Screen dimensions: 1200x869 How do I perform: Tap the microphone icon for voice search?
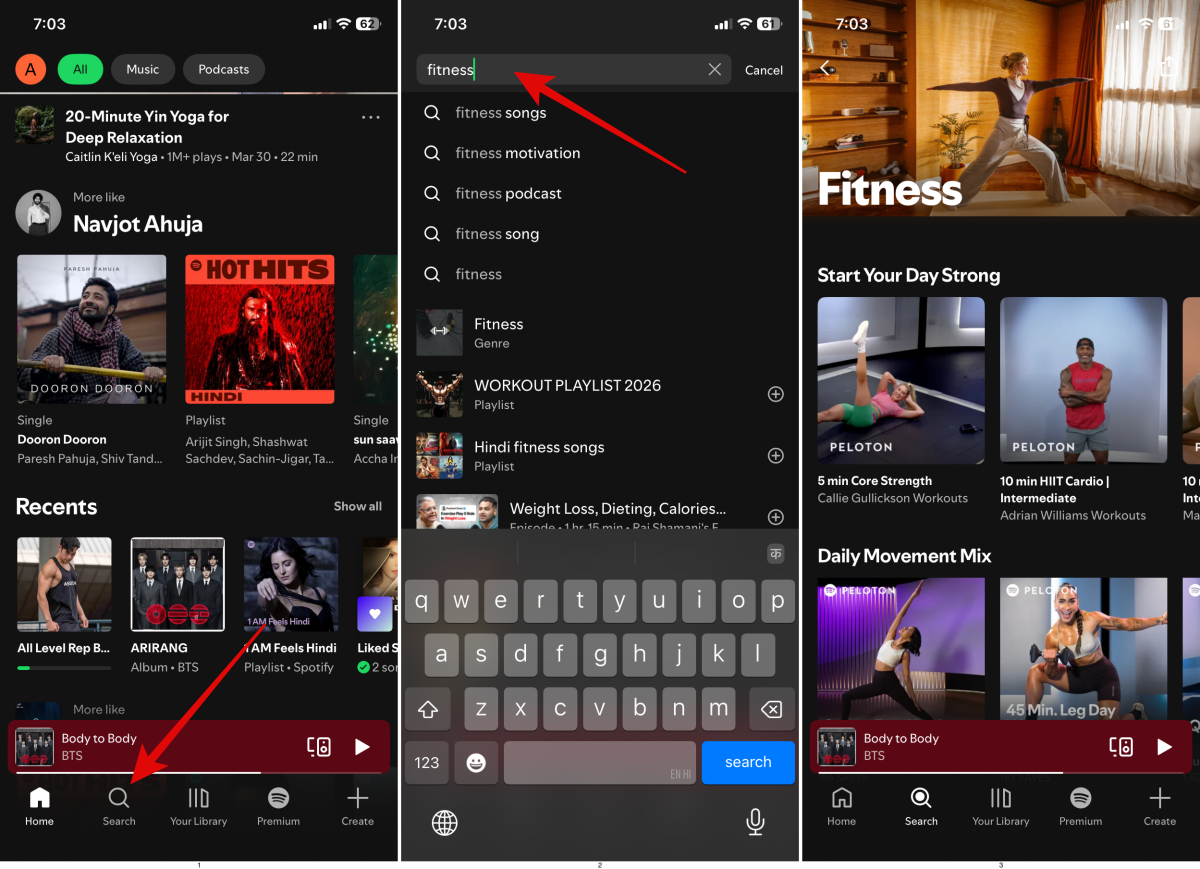pyautogui.click(x=755, y=822)
